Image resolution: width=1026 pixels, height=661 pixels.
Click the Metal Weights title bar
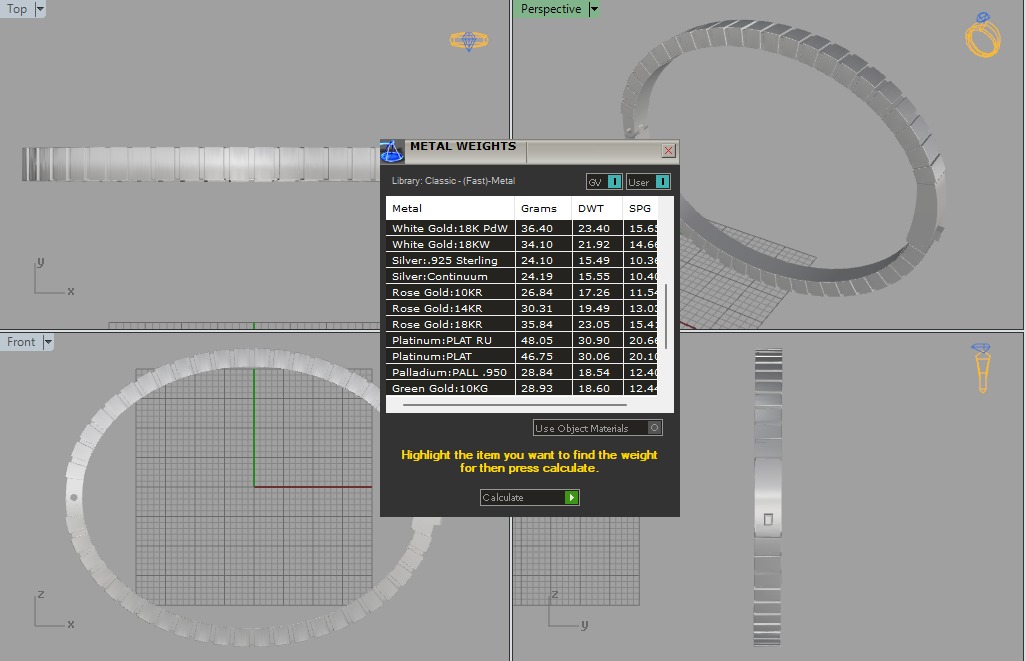point(532,151)
